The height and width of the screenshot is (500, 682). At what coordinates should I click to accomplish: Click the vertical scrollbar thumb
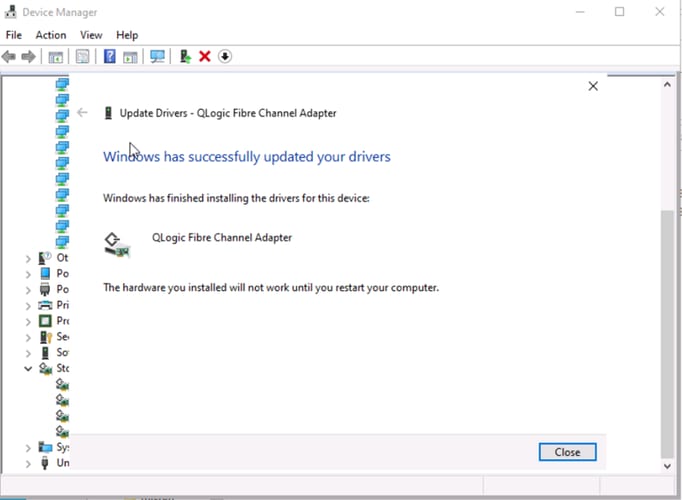coord(667,334)
